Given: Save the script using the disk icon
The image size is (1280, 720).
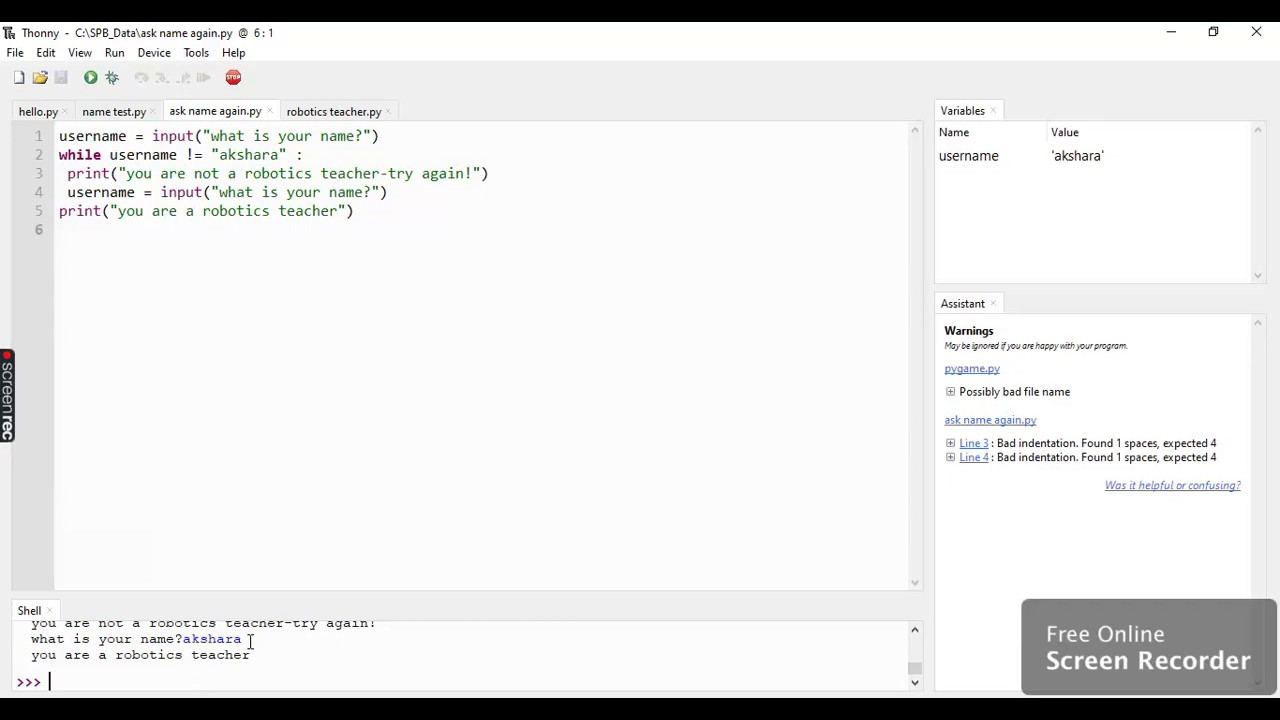Looking at the screenshot, I should [x=61, y=77].
